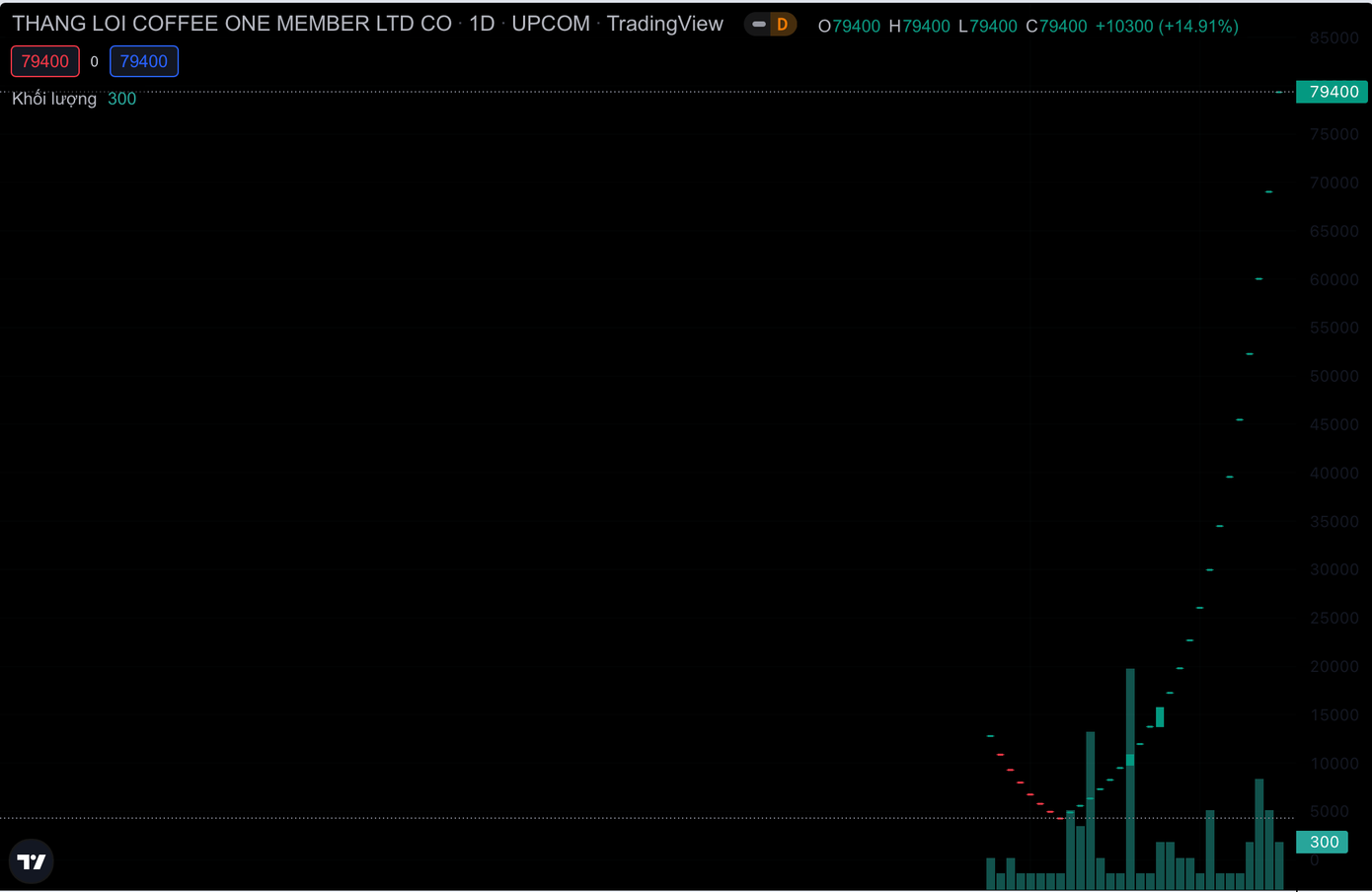The image size is (1372, 892).
Task: Click the 50000 price axis label
Action: coord(1334,376)
